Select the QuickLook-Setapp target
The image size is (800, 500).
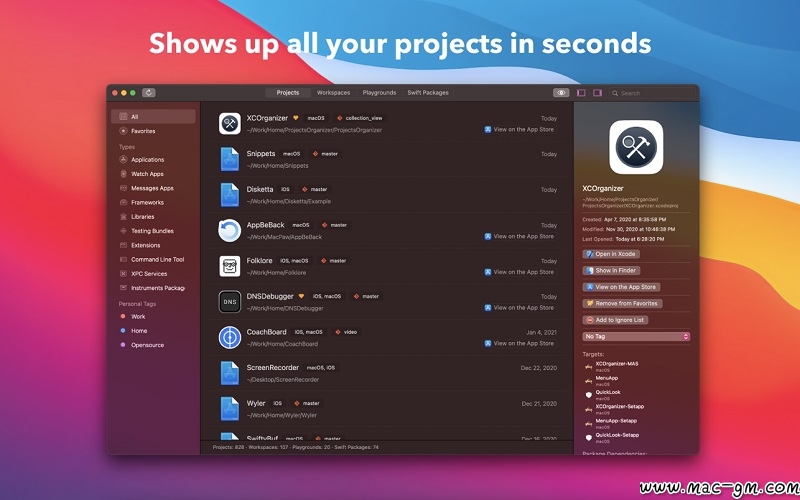point(612,438)
